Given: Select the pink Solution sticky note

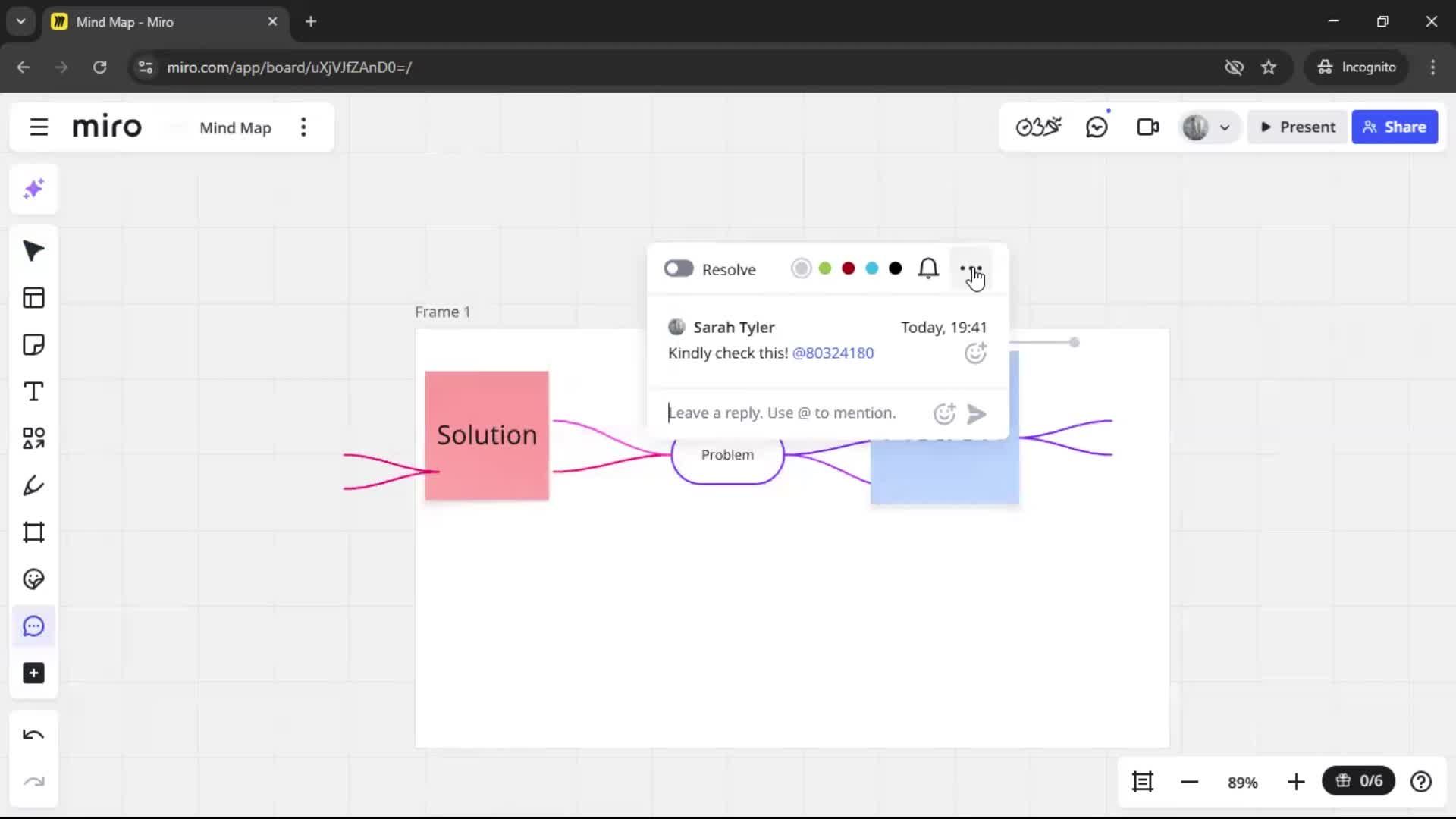Looking at the screenshot, I should (487, 435).
